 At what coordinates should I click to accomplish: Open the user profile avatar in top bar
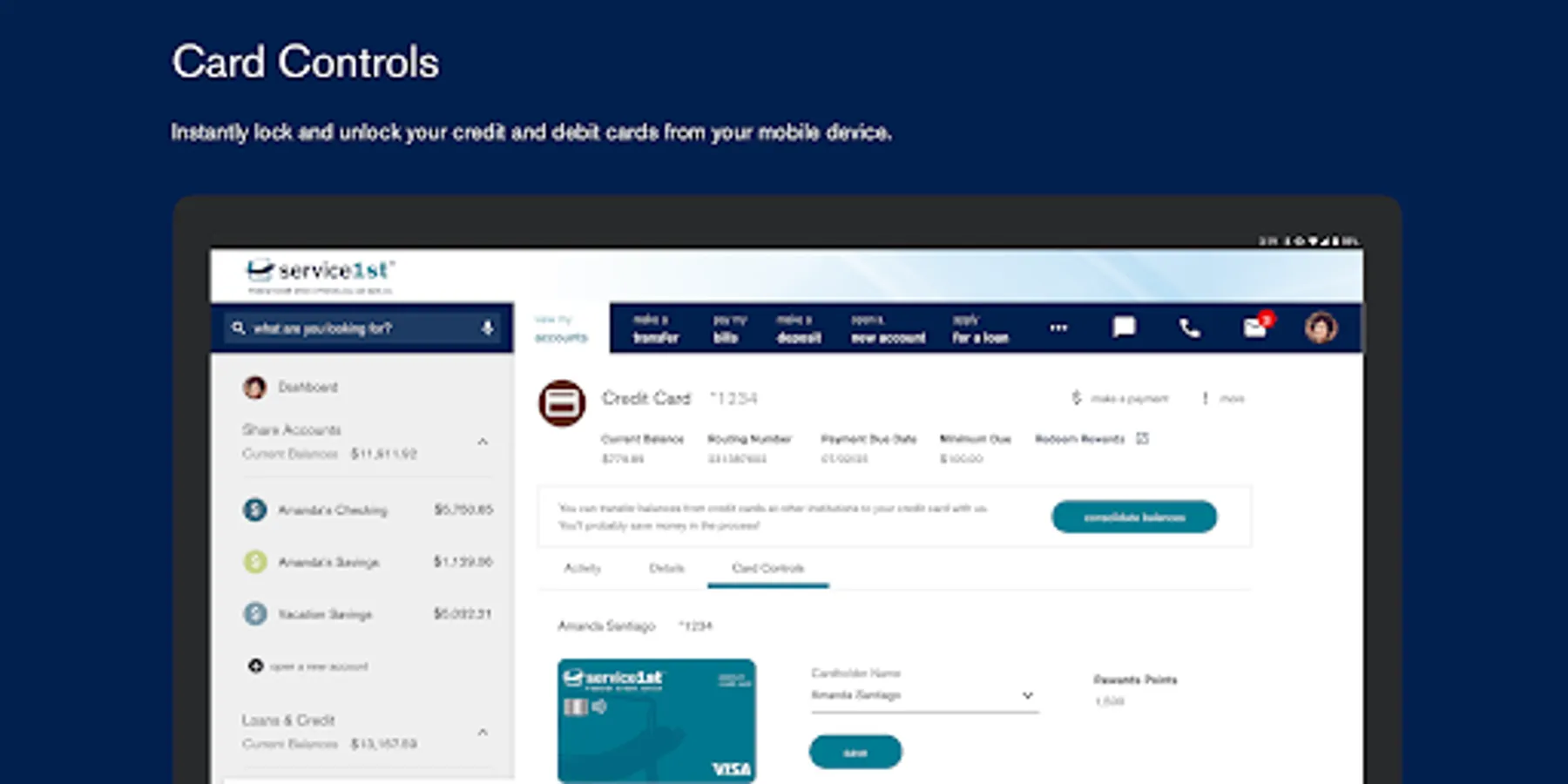point(1321,328)
